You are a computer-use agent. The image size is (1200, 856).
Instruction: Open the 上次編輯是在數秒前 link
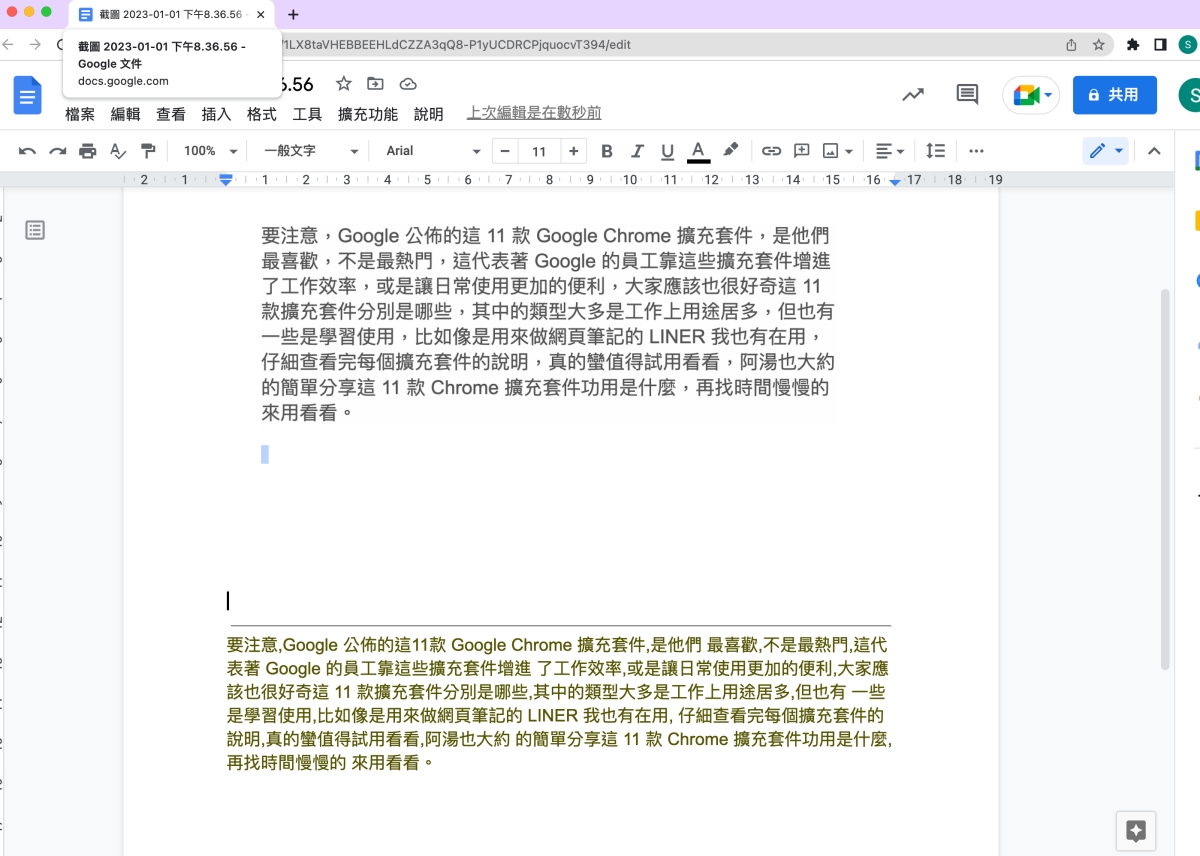(534, 114)
